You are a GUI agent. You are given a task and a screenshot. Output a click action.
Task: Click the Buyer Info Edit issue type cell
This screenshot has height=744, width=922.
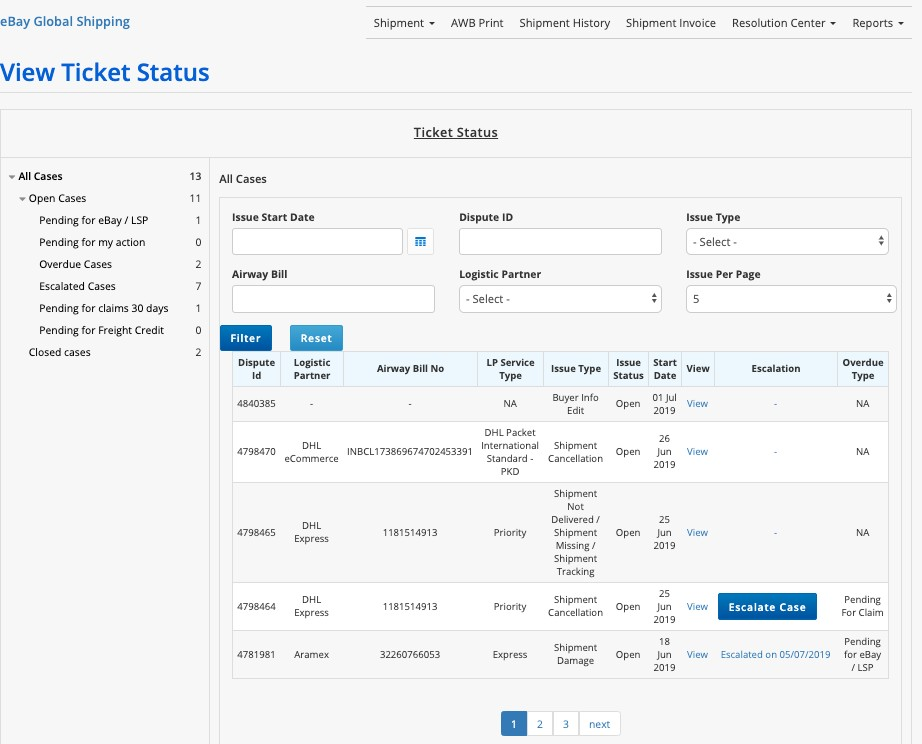pos(576,404)
